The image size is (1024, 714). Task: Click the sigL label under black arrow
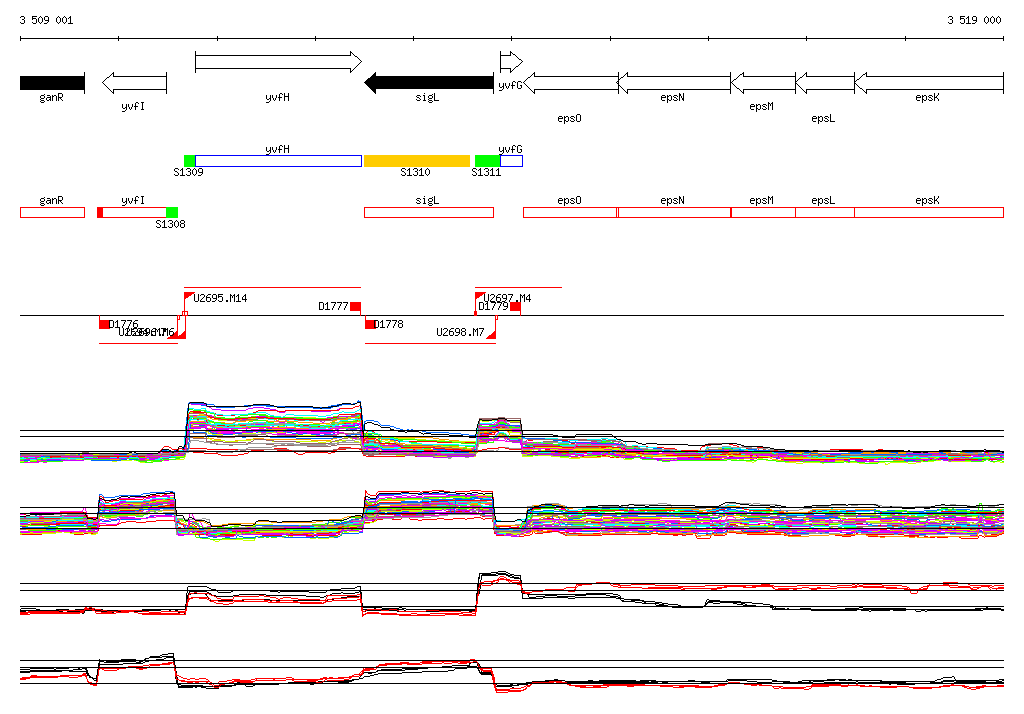(427, 98)
